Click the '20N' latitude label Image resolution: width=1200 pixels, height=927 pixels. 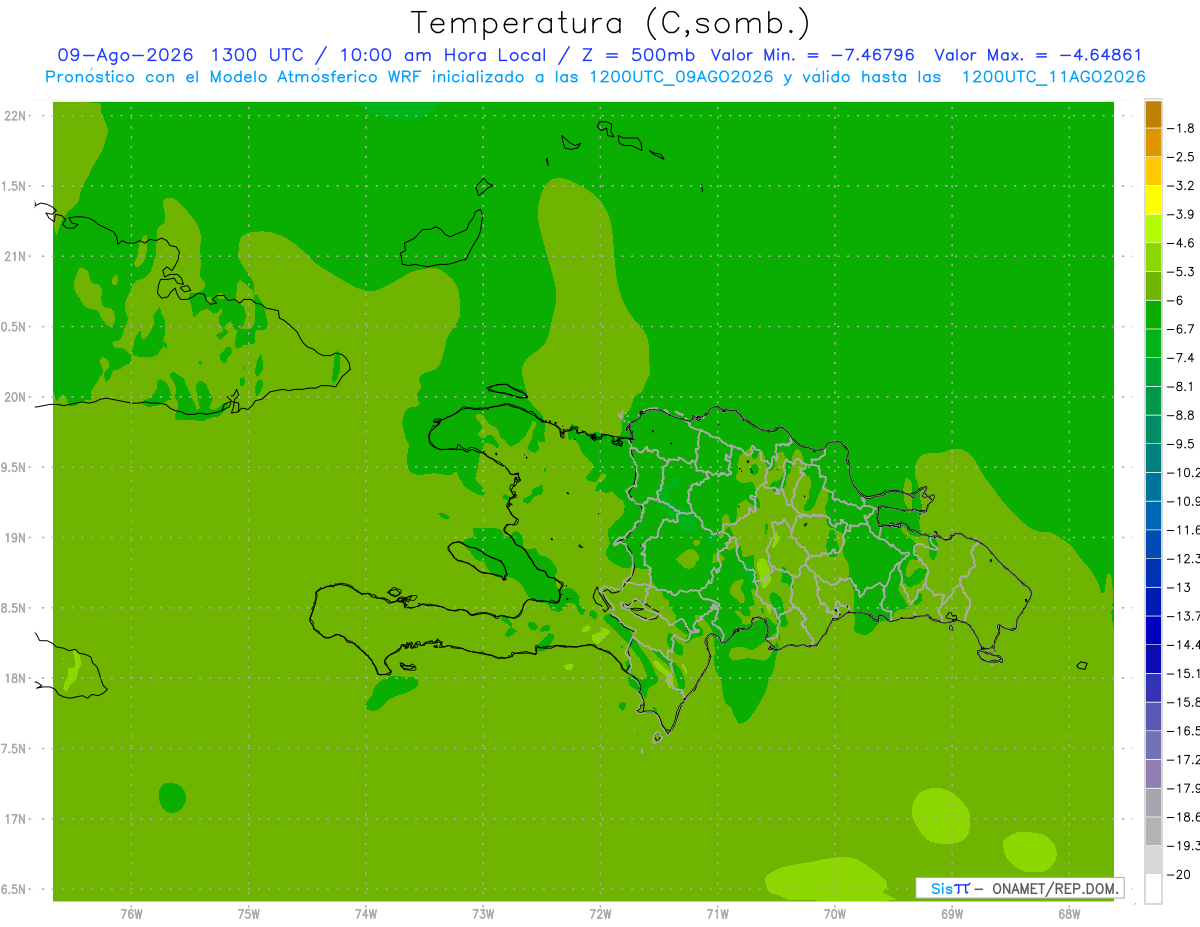[x=15, y=397]
